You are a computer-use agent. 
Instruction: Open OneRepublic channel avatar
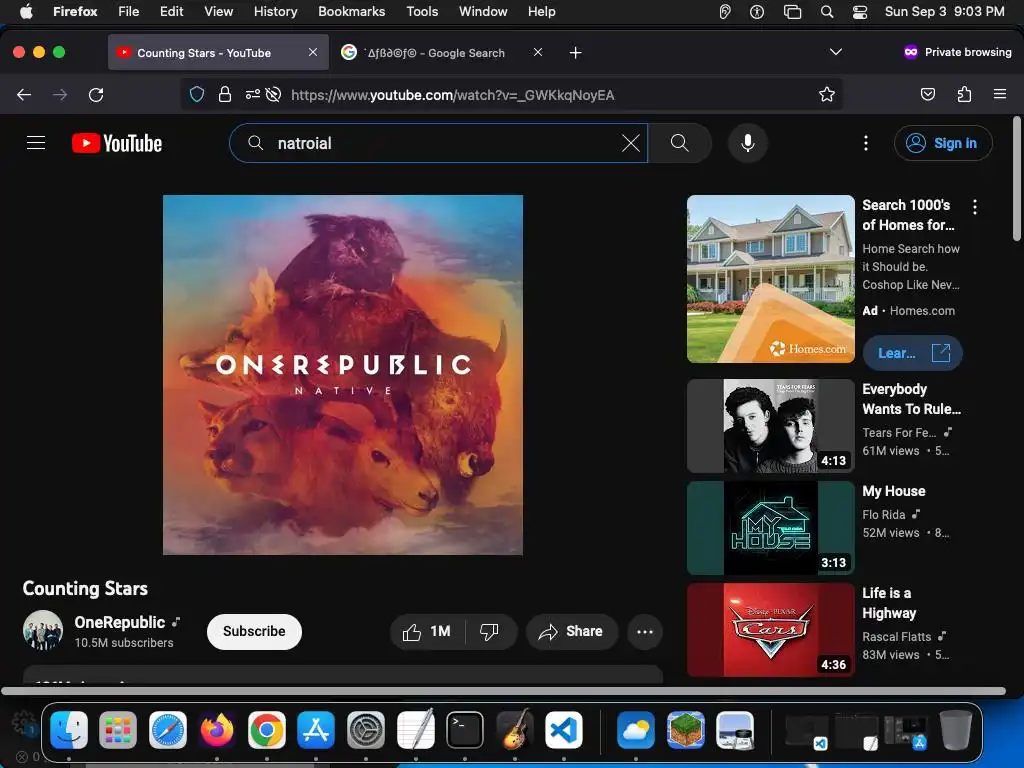(43, 630)
